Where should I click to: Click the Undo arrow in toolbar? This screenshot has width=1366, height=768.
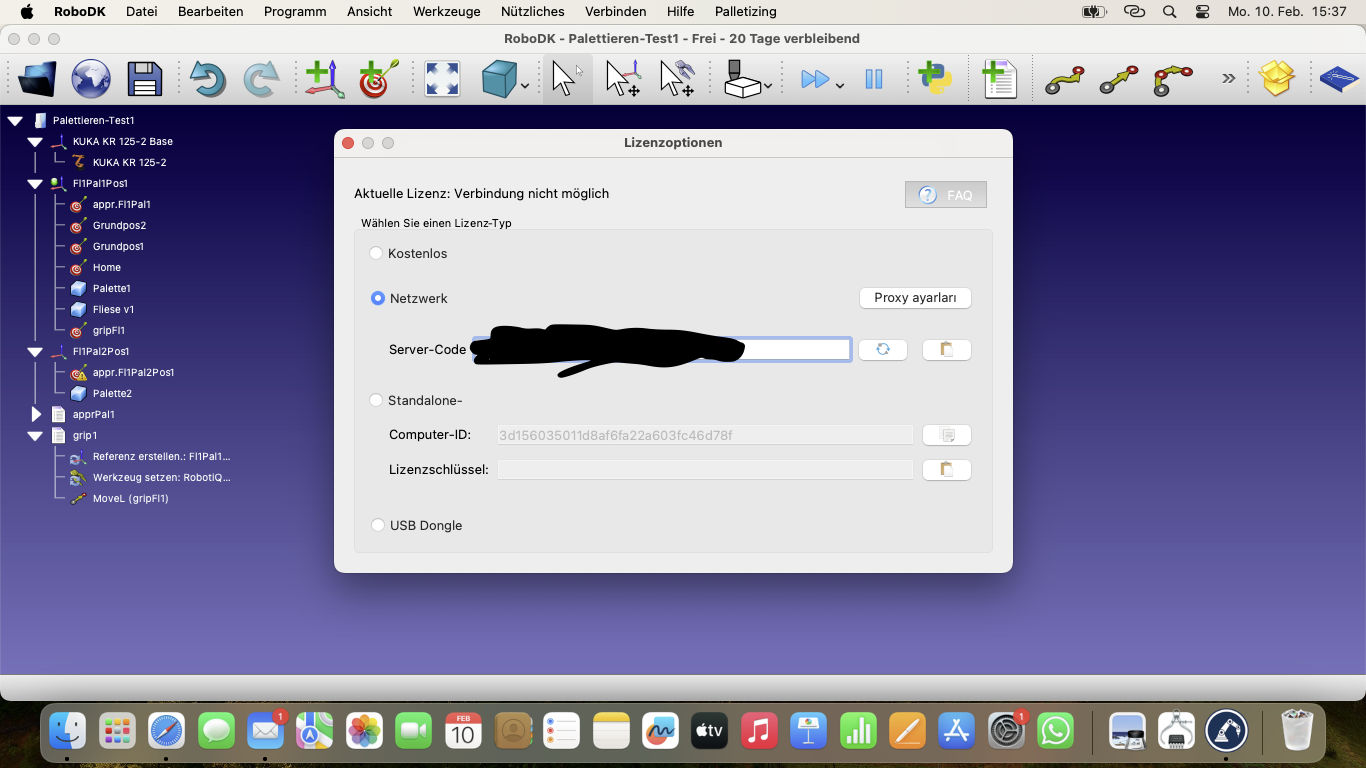[208, 79]
